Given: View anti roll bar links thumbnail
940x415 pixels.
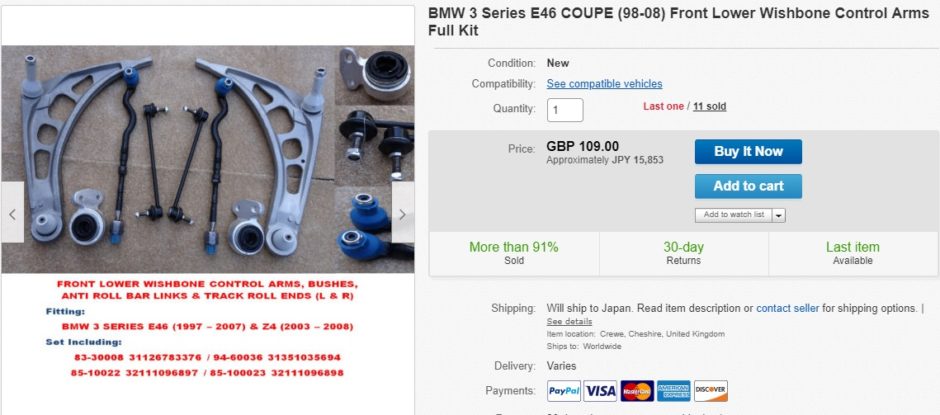Looking at the screenshot, I should (x=375, y=144).
